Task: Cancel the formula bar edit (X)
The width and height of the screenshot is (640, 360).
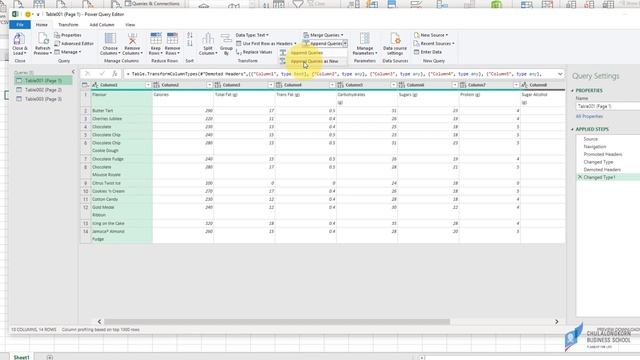Action: point(87,74)
